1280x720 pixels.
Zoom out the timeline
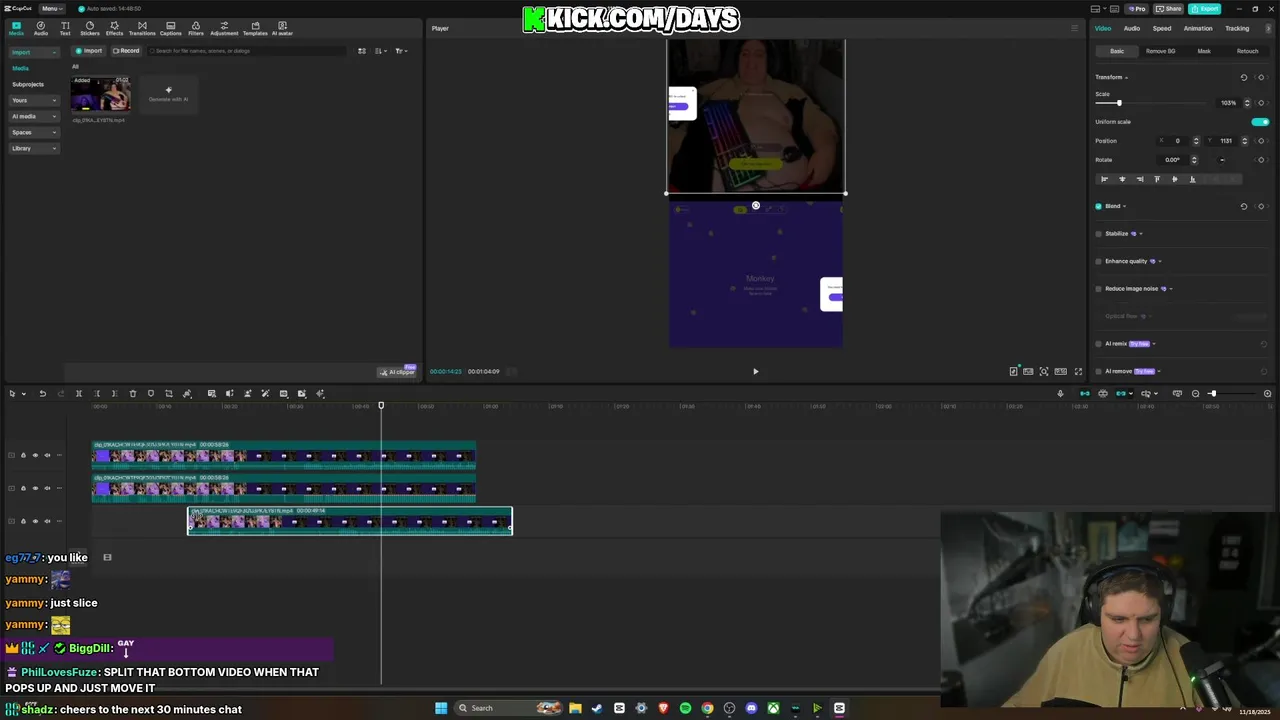pyautogui.click(x=1195, y=394)
